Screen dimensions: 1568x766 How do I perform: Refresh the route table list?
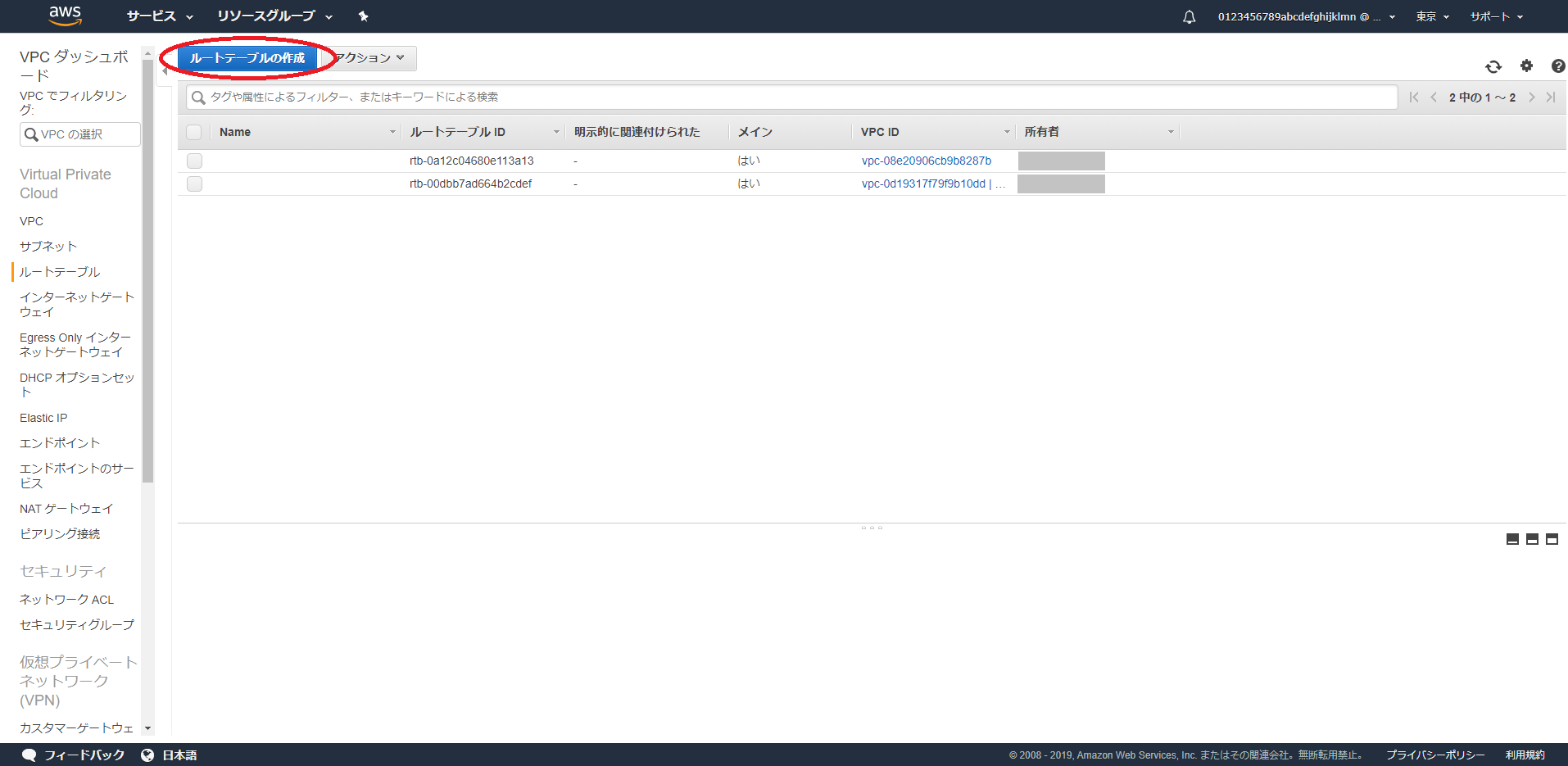point(1493,66)
